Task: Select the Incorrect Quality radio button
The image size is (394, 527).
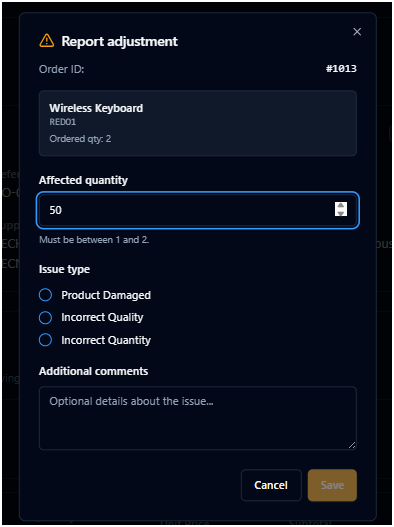Action: 45,317
